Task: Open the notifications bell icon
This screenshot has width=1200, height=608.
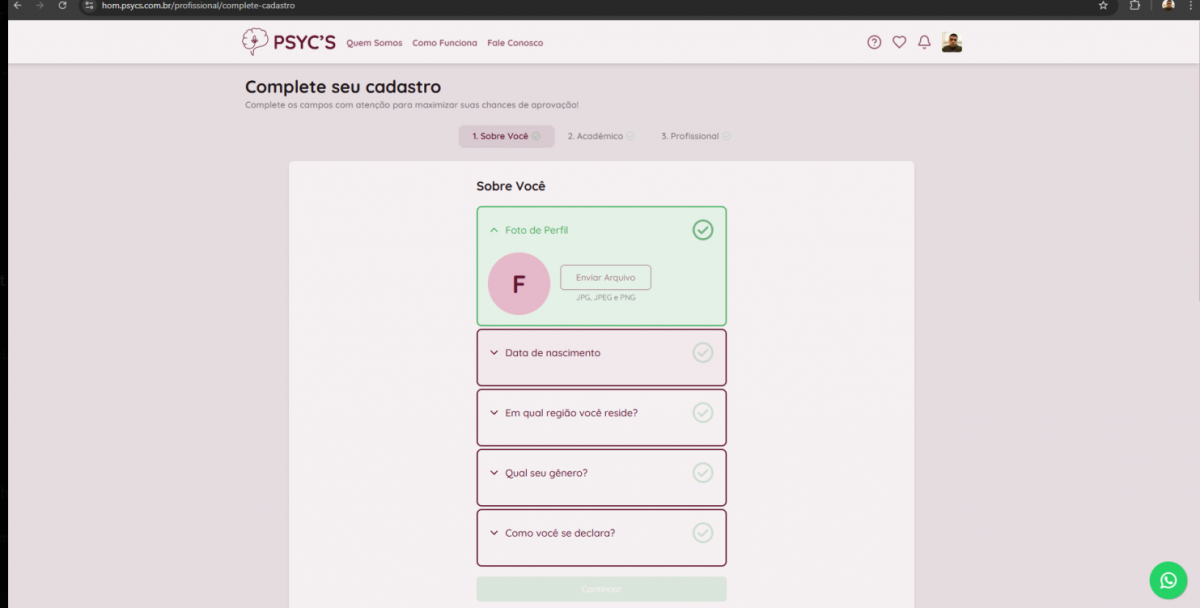Action: (924, 42)
